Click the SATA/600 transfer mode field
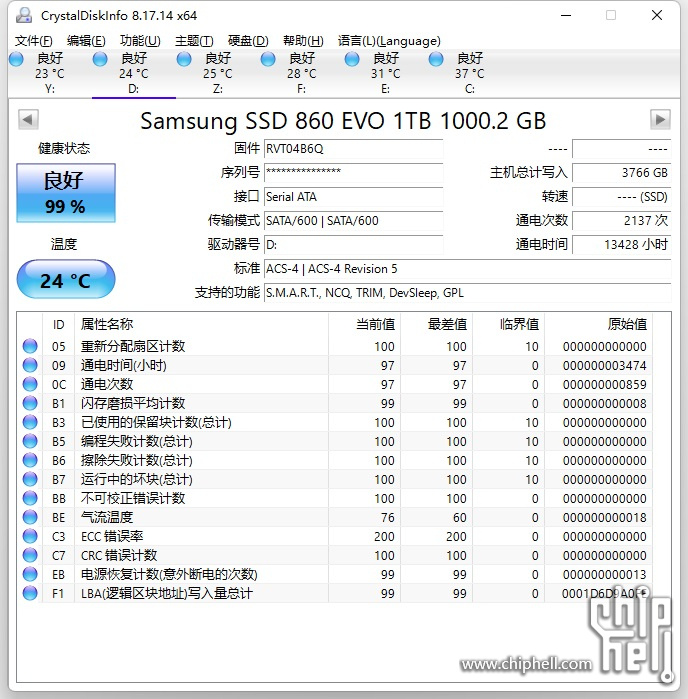The width and height of the screenshot is (688, 699). pos(354,221)
